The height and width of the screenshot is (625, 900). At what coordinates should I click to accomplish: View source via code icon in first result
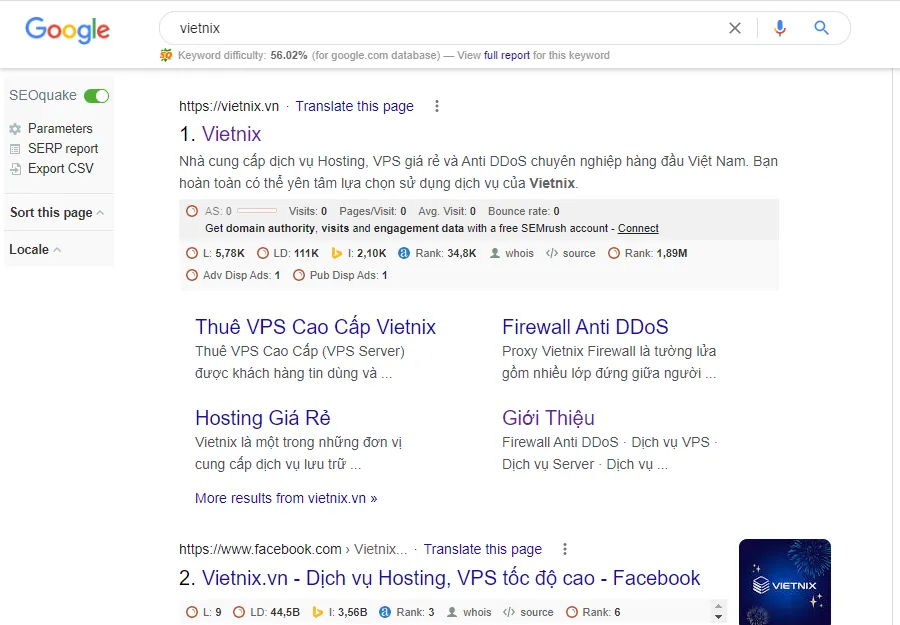pos(552,253)
